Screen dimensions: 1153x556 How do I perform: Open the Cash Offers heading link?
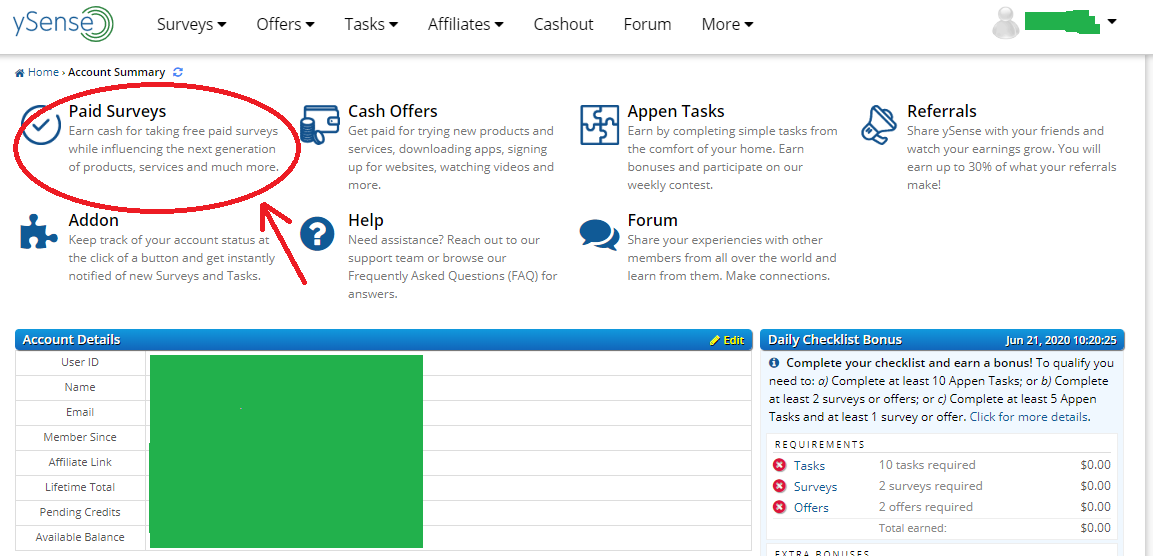[393, 111]
